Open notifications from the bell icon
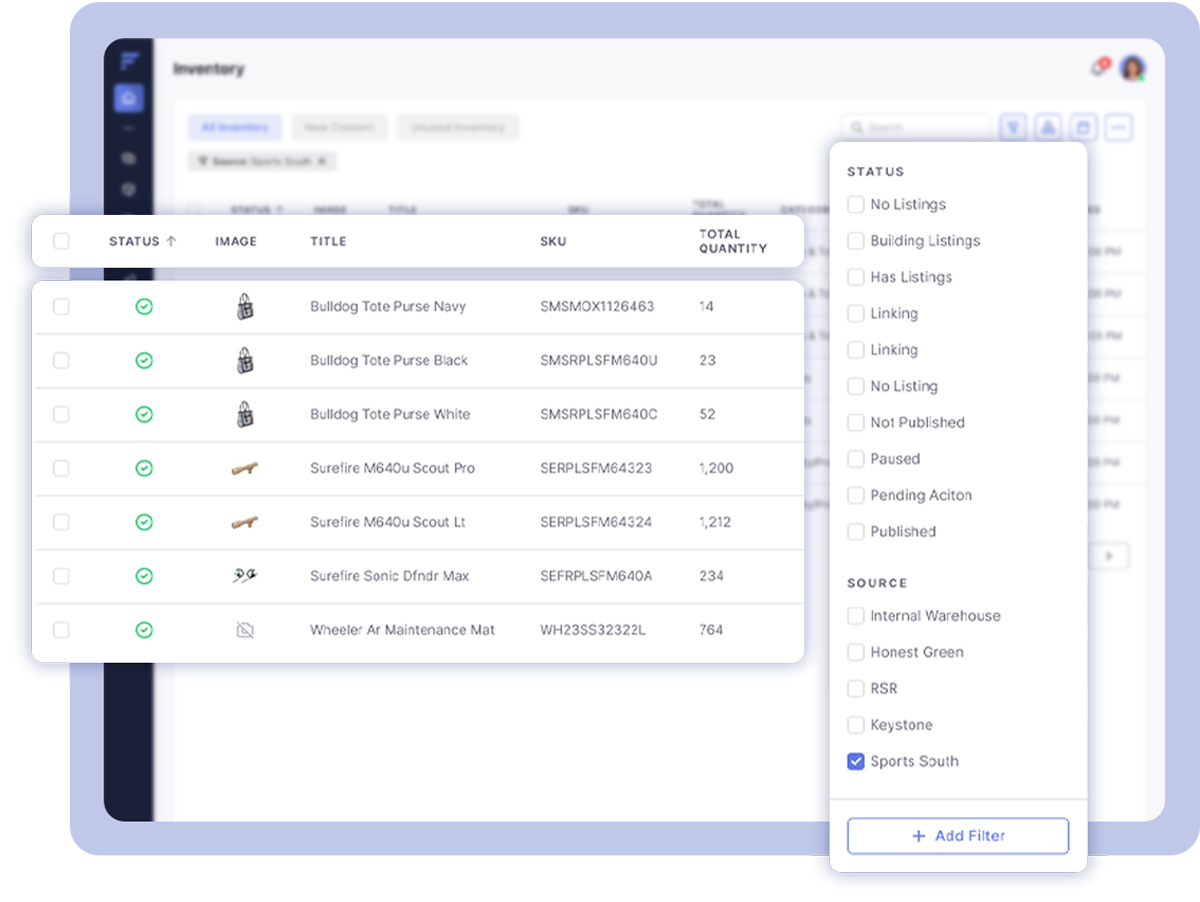Viewport: 1200px width, 902px height. 1098,64
